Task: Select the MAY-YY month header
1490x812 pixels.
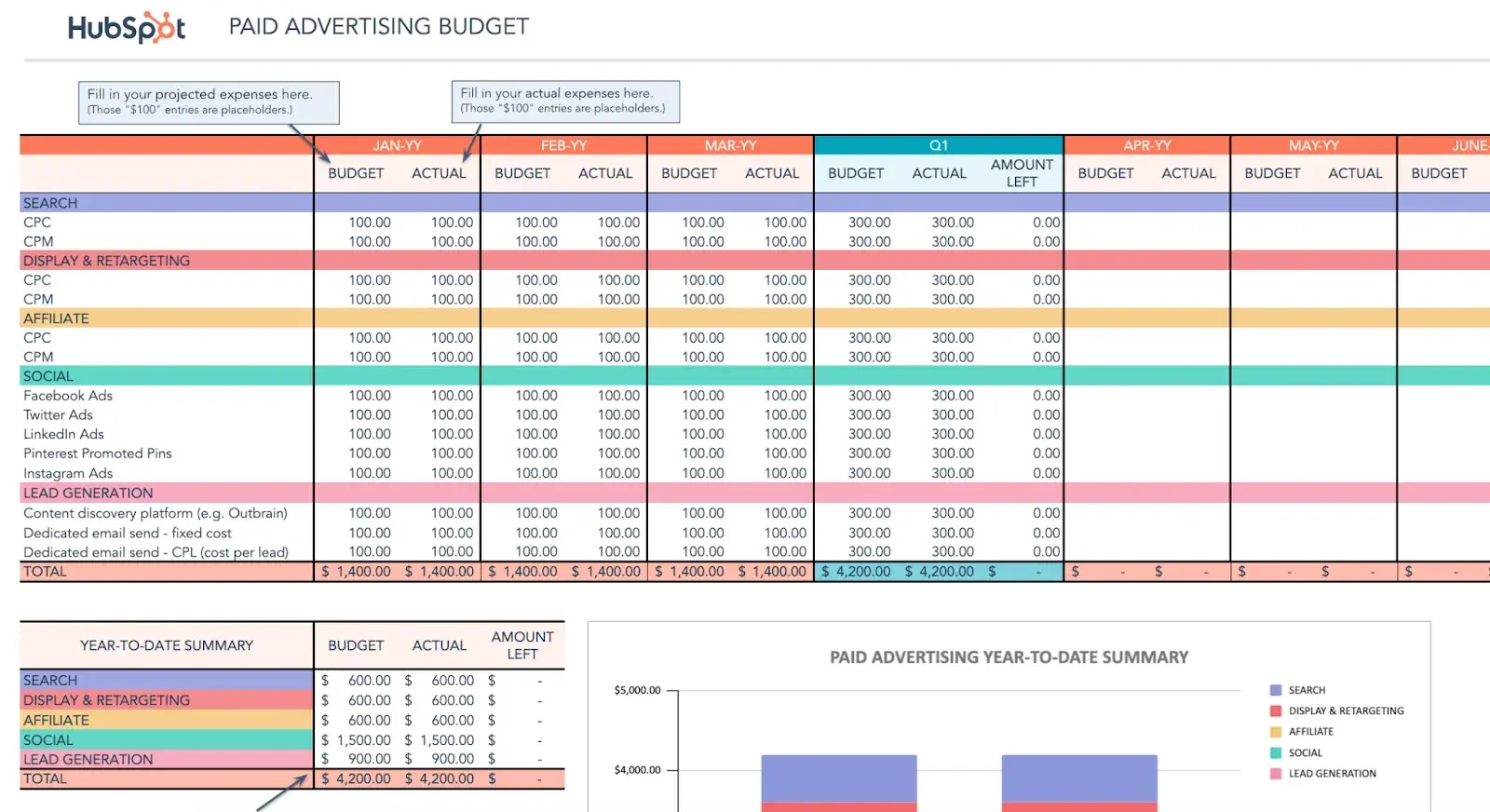Action: [x=1313, y=145]
